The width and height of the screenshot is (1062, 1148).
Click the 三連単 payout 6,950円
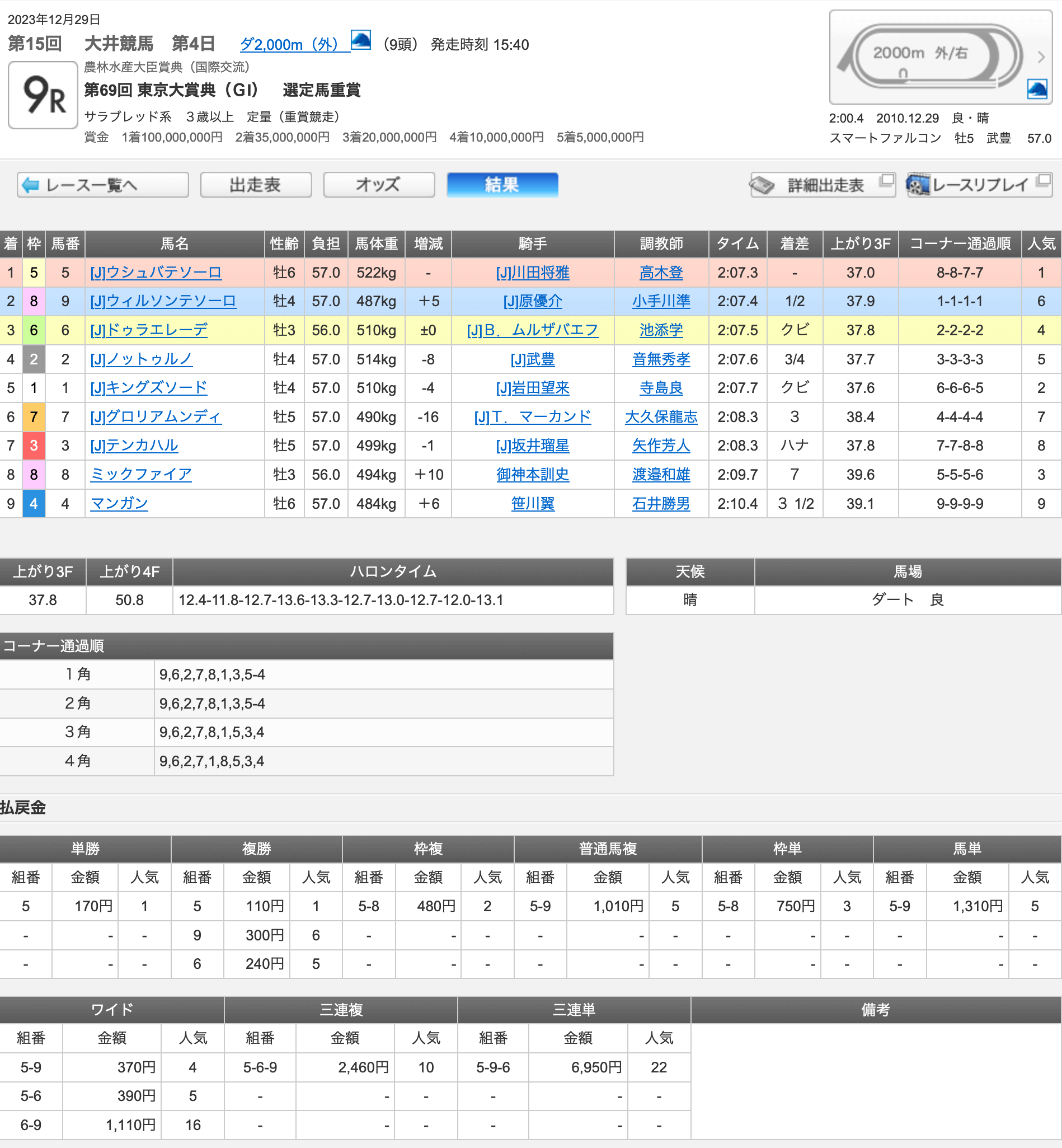(596, 1067)
